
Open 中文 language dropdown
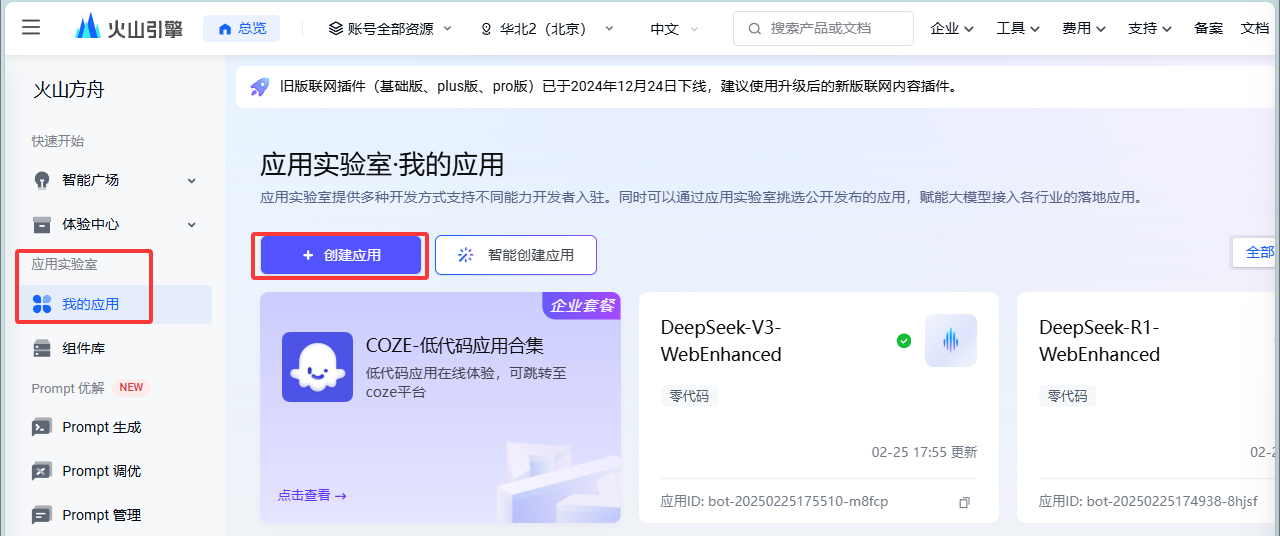(x=675, y=29)
